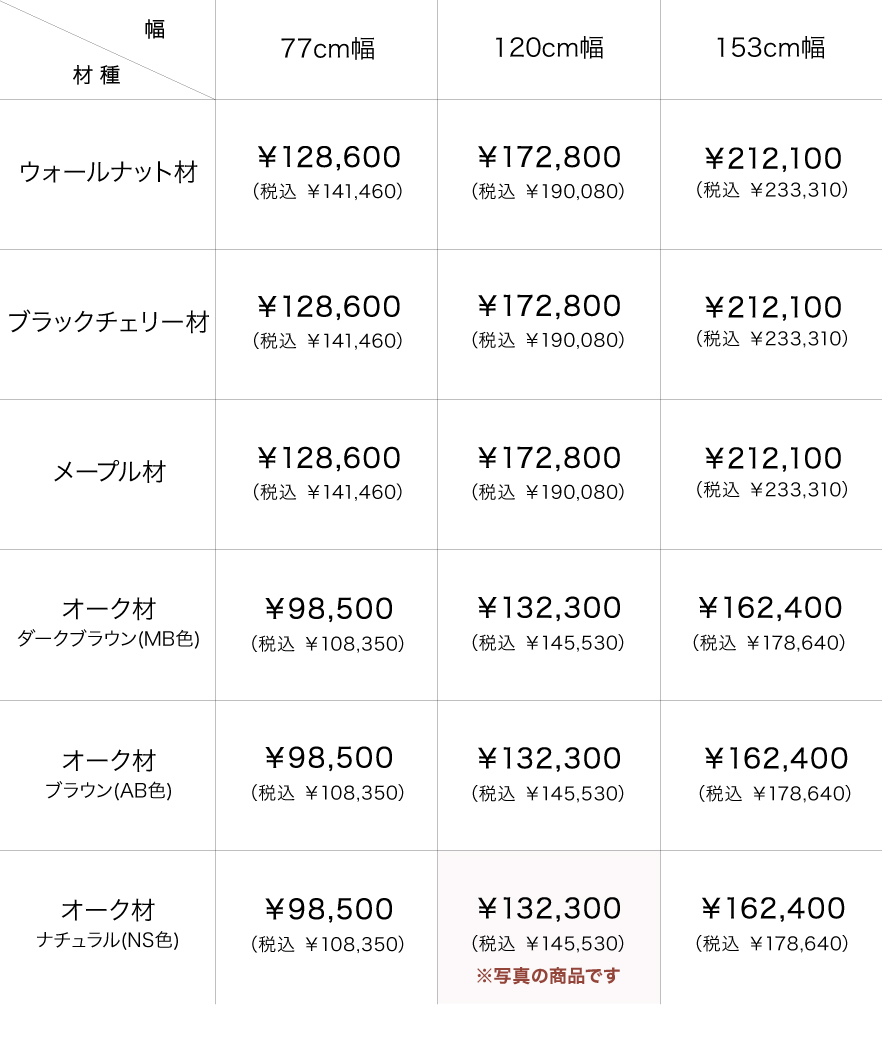Click natural oak 153cm price ¥162,400
The height and width of the screenshot is (1051, 882).
click(772, 909)
